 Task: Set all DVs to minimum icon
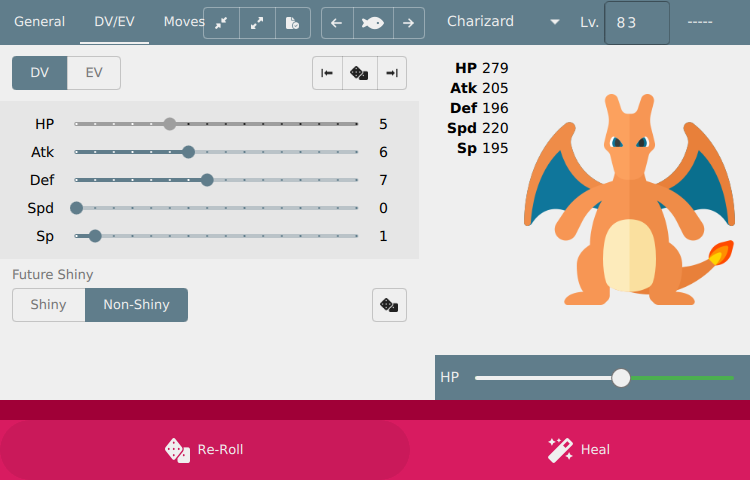pyautogui.click(x=327, y=73)
